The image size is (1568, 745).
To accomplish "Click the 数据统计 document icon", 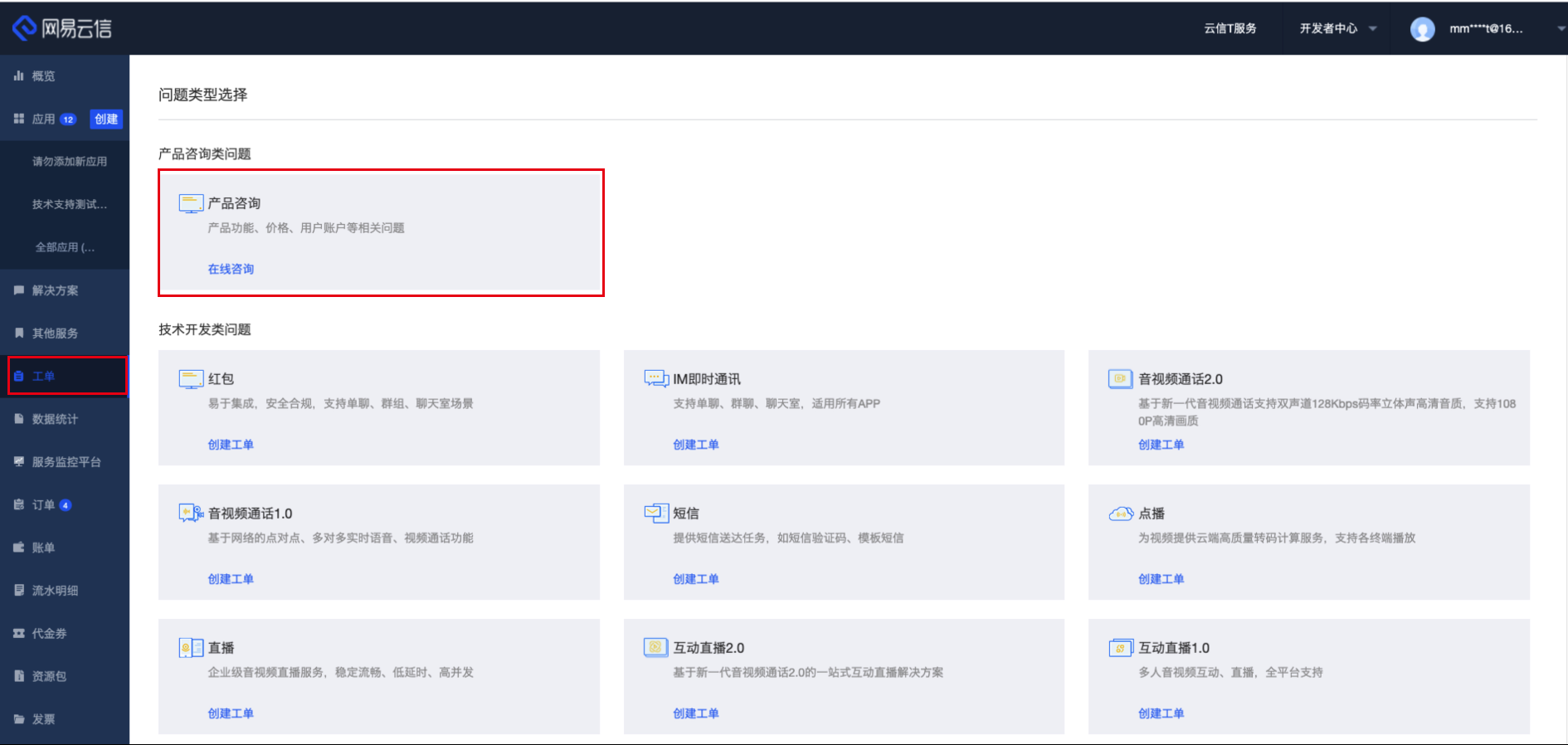I will pyautogui.click(x=18, y=419).
